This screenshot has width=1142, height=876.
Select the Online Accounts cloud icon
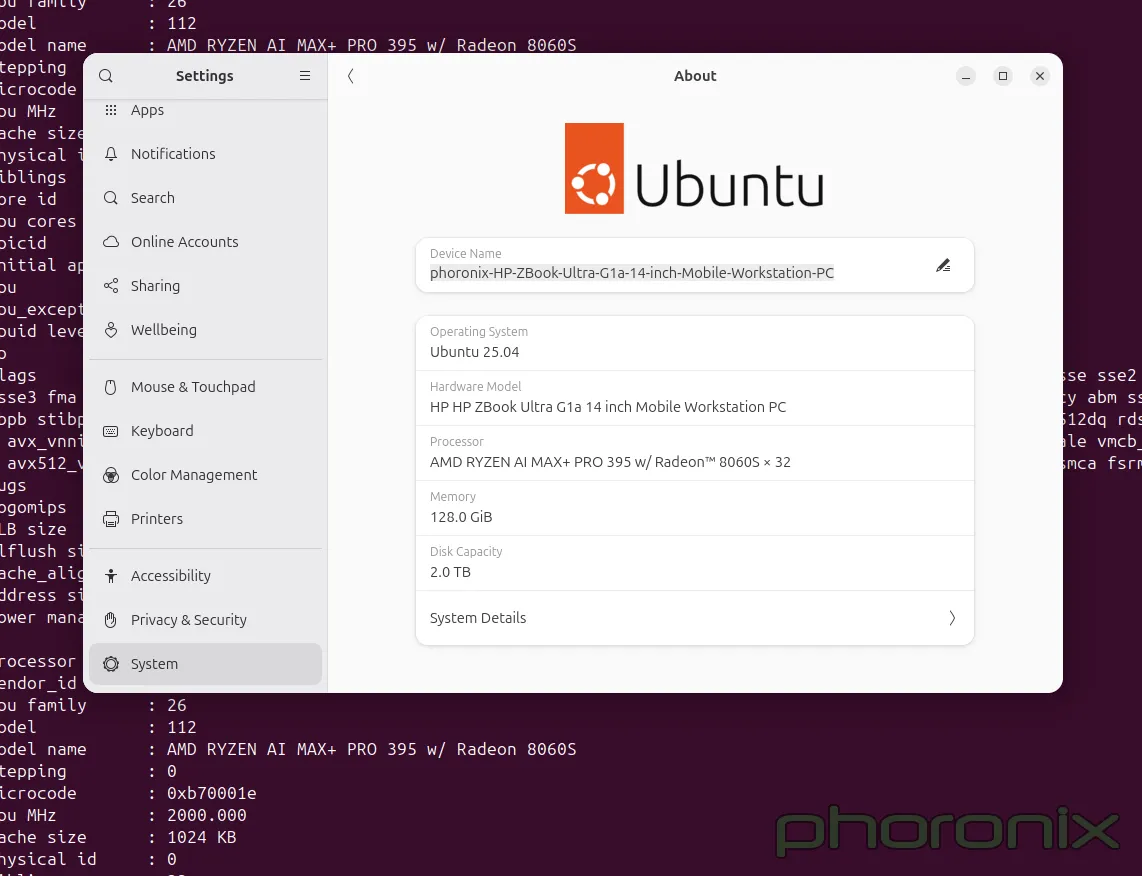(110, 242)
